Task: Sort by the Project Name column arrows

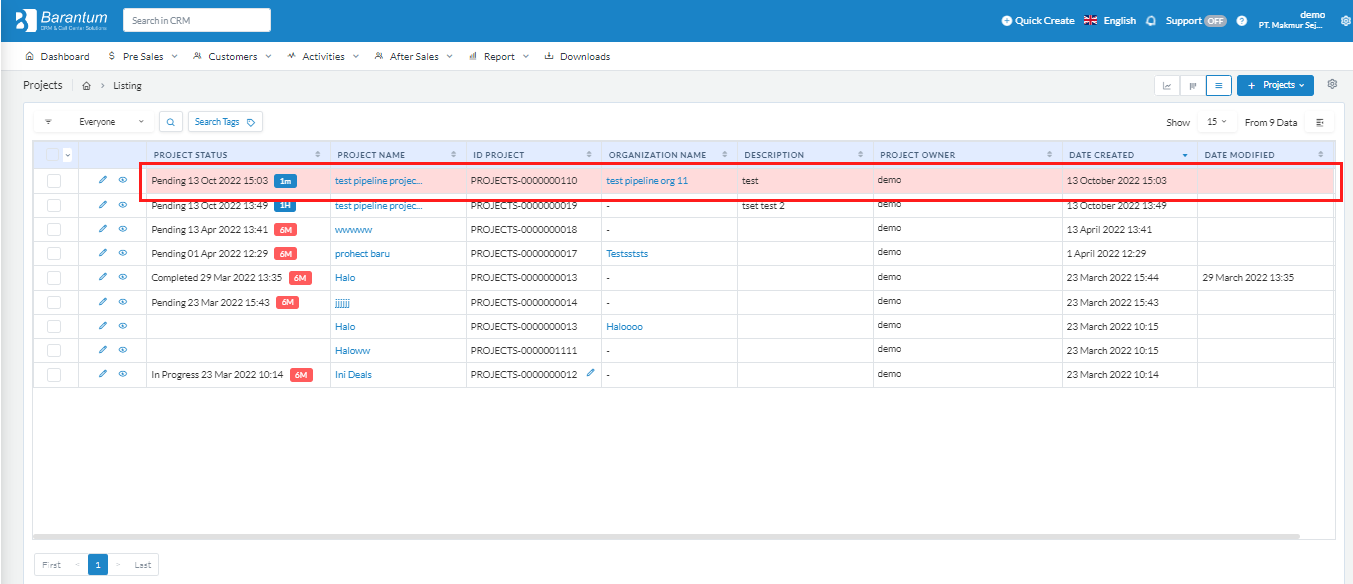Action: coord(454,155)
